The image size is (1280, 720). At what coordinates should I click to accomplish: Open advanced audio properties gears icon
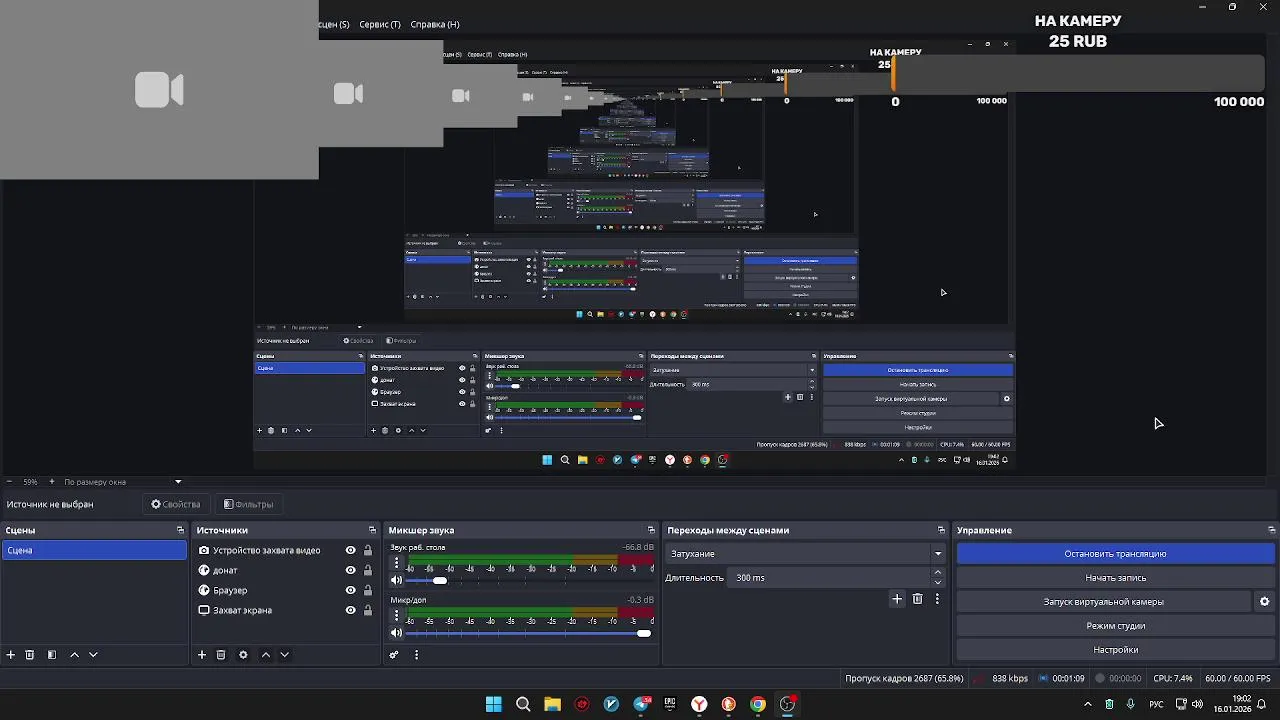394,655
